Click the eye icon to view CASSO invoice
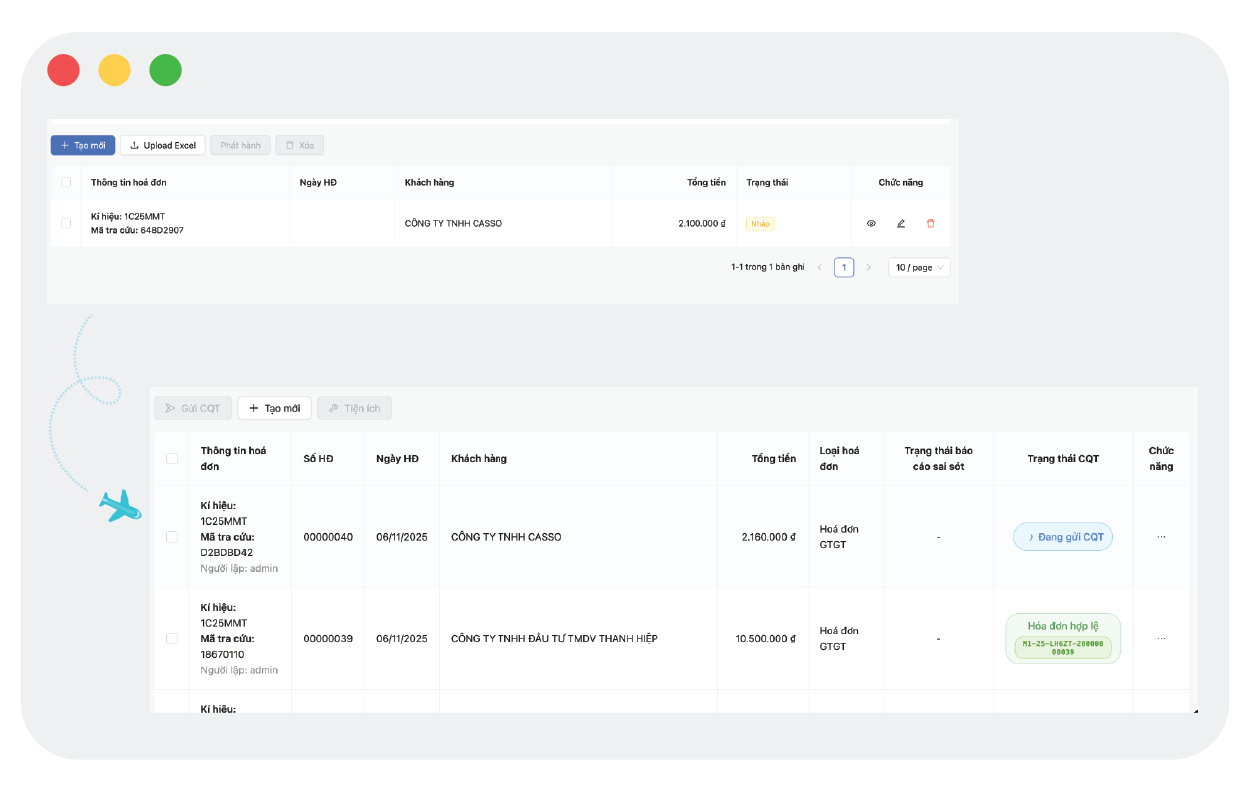The height and width of the screenshot is (792, 1250). (x=871, y=223)
